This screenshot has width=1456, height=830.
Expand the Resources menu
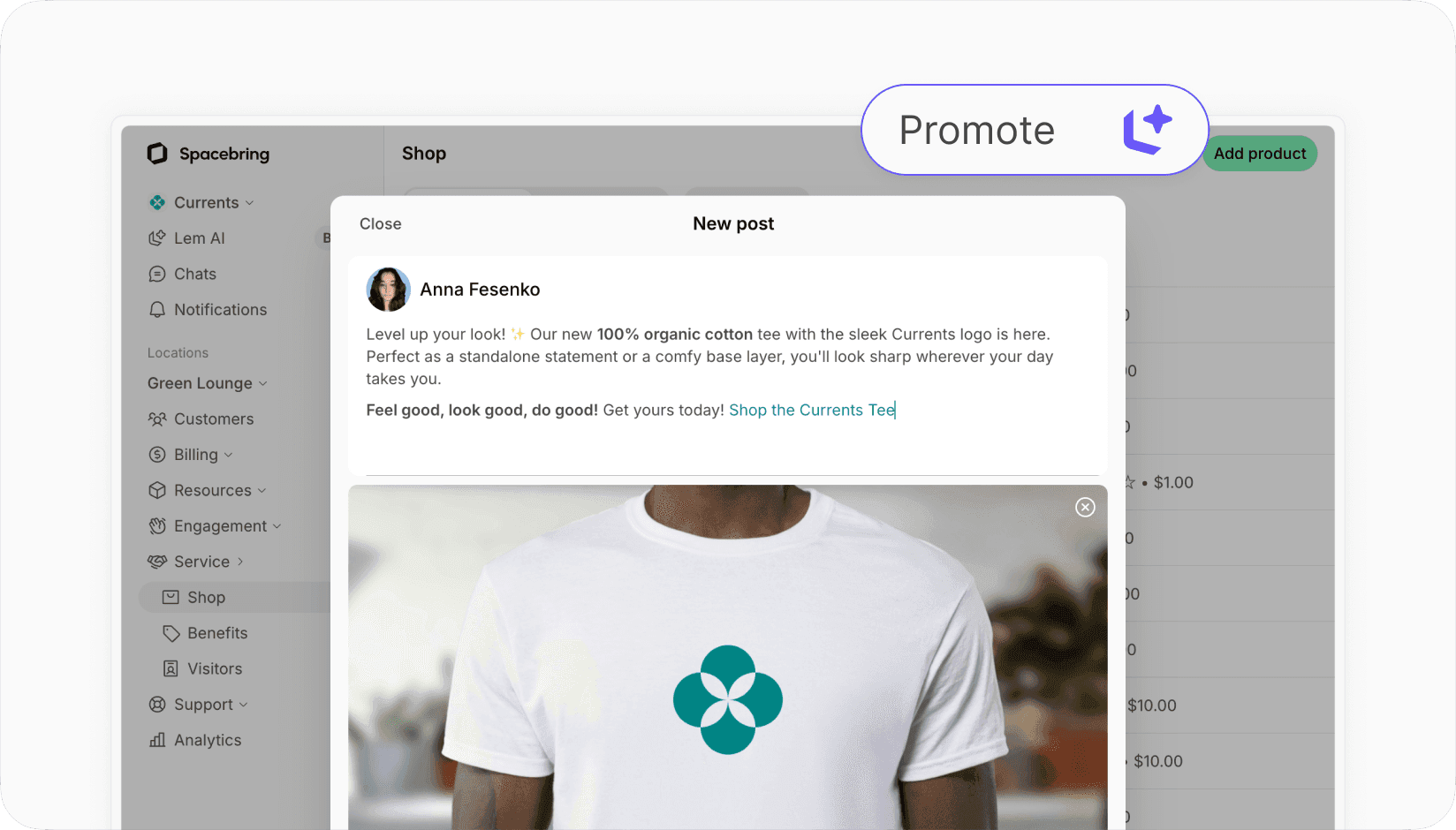coord(263,490)
